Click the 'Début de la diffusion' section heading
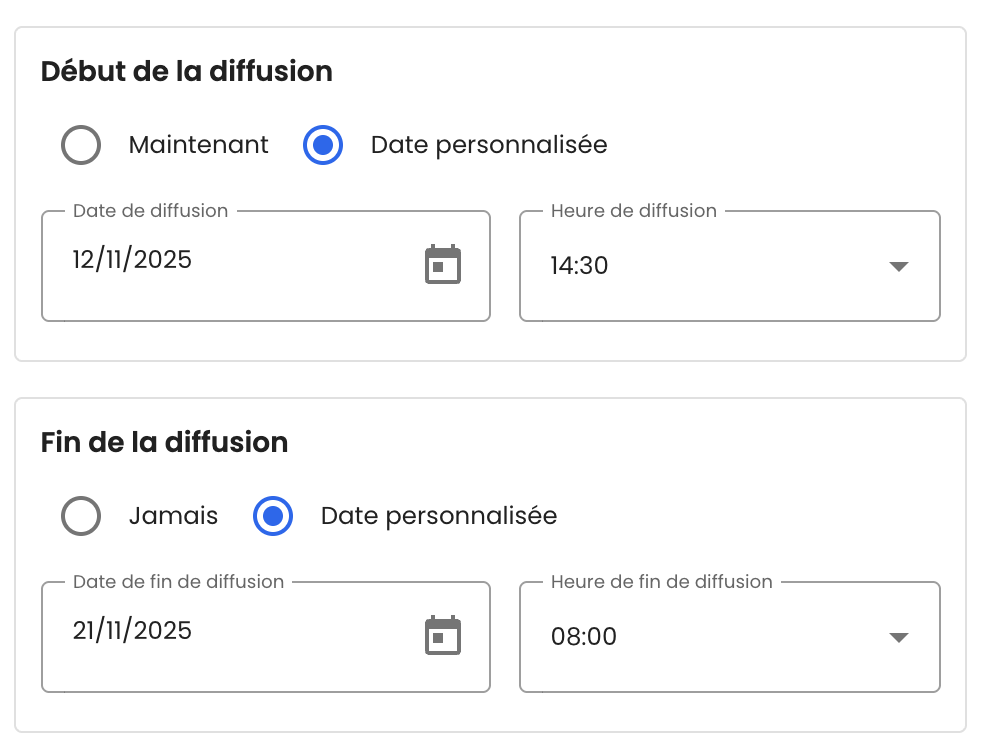This screenshot has width=986, height=752. click(186, 71)
